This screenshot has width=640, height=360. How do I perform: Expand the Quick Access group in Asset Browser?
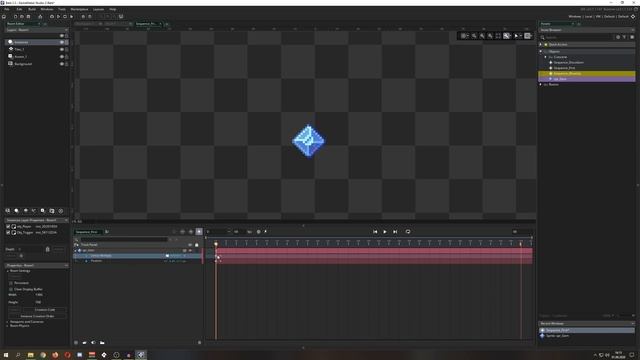point(541,44)
